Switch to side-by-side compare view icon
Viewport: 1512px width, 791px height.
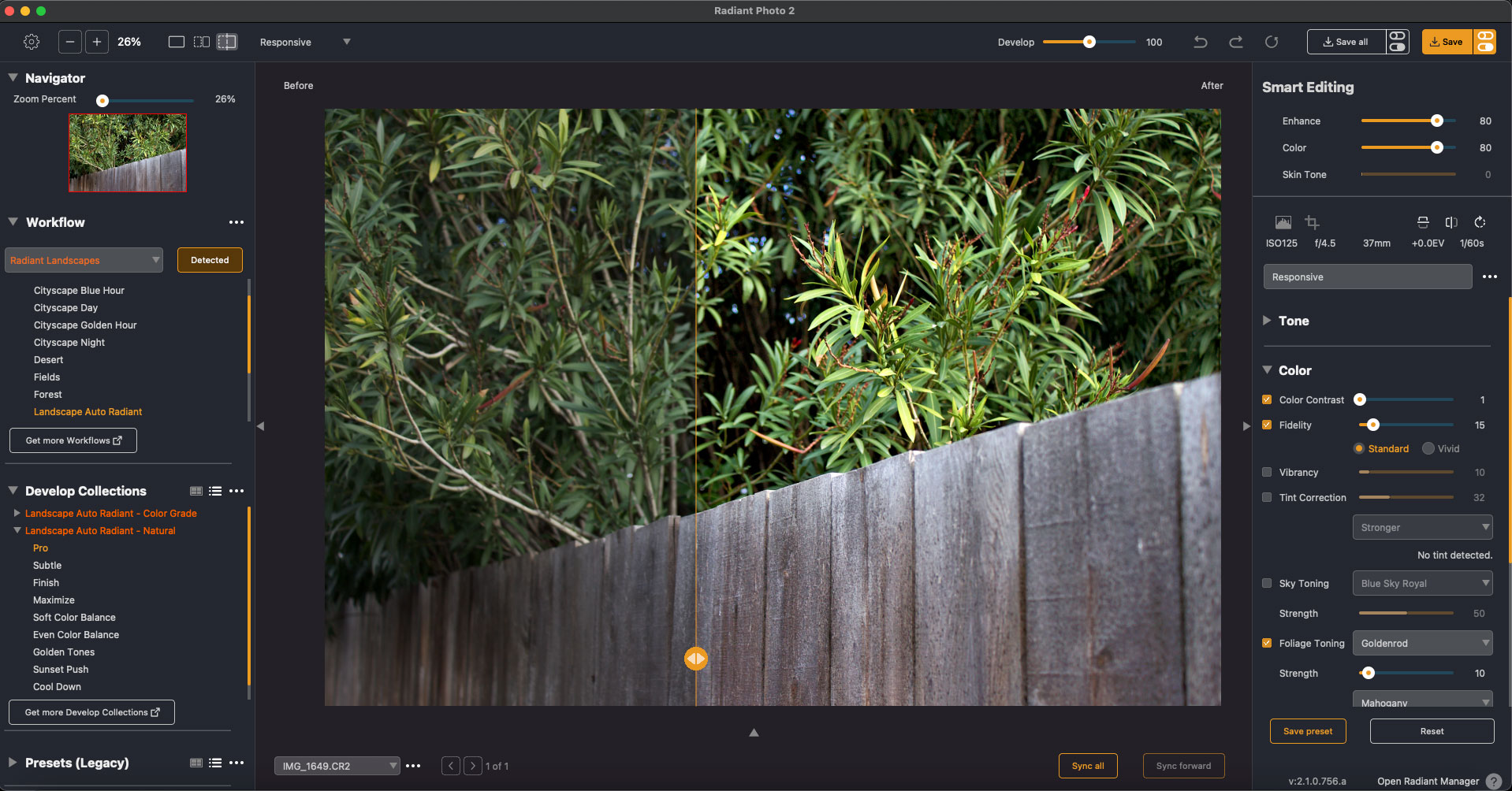pyautogui.click(x=202, y=42)
